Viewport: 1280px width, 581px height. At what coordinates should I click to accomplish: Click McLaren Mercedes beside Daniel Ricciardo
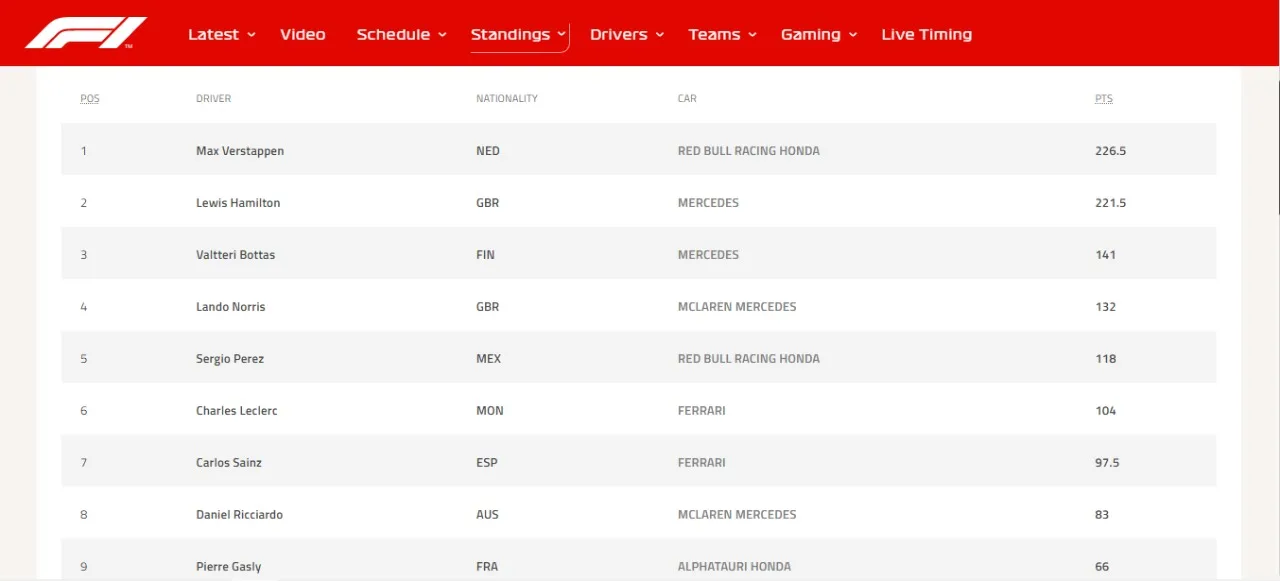[737, 515]
